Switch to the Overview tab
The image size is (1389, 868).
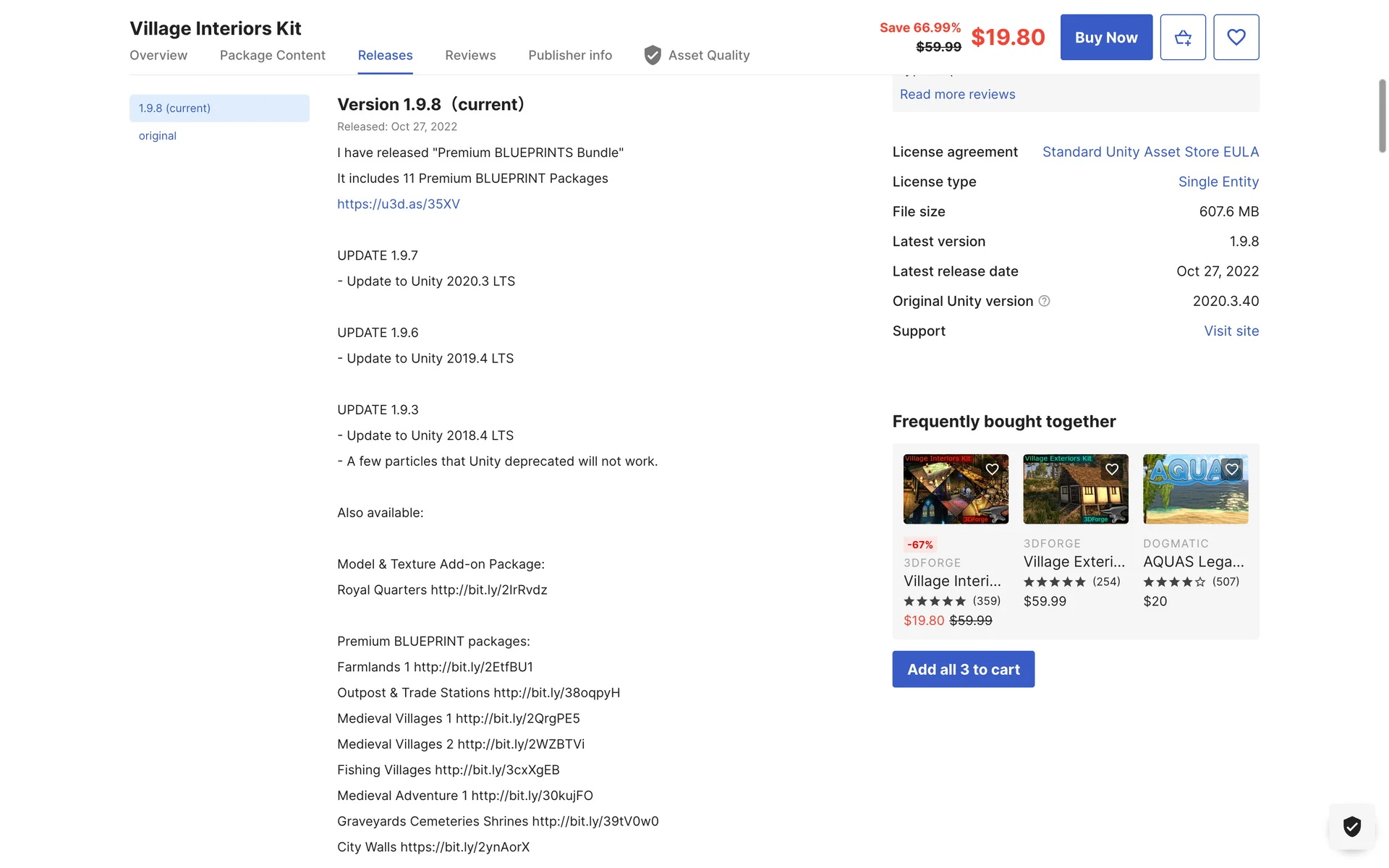tap(158, 56)
